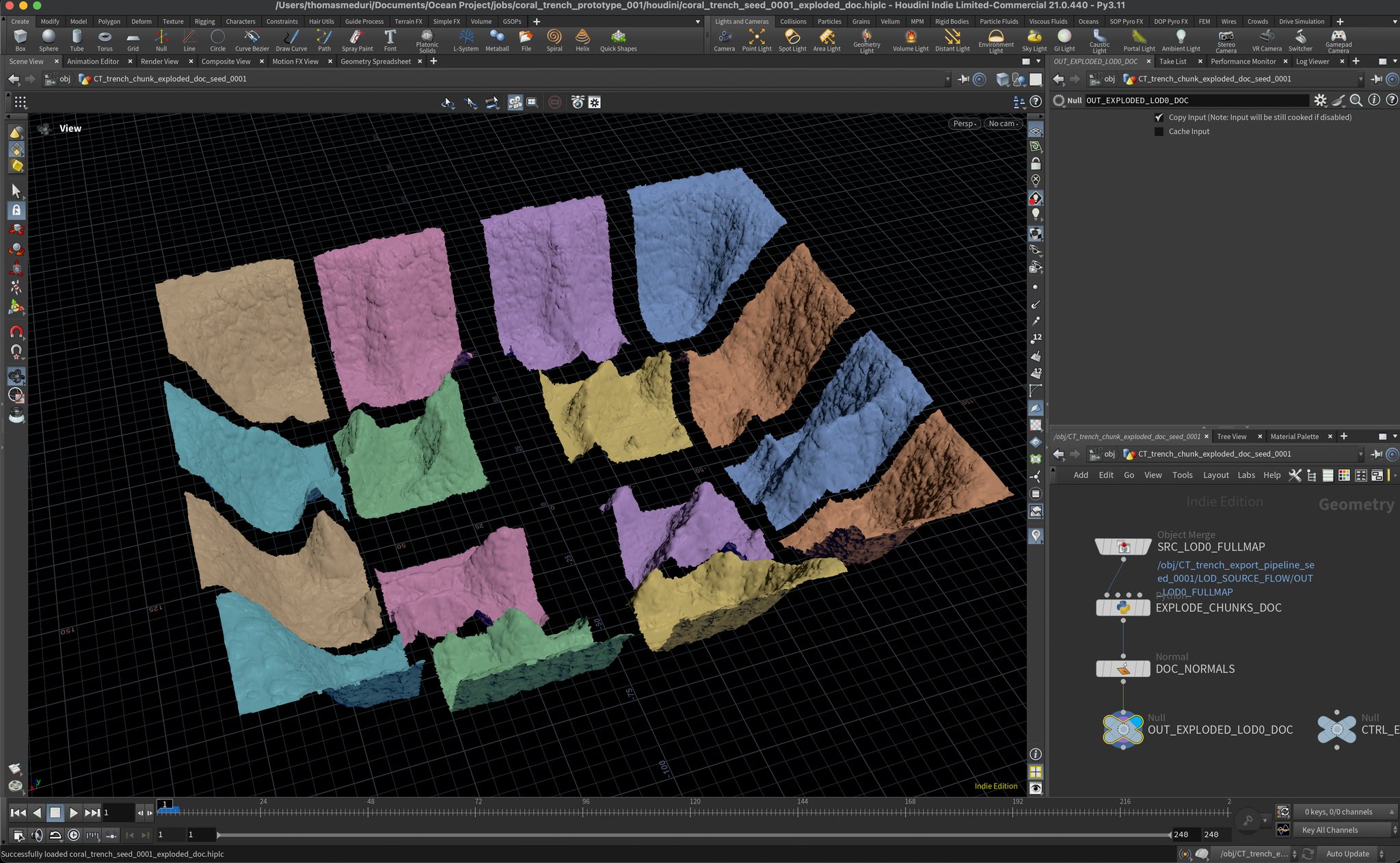Close the Scene View tab

(57, 62)
